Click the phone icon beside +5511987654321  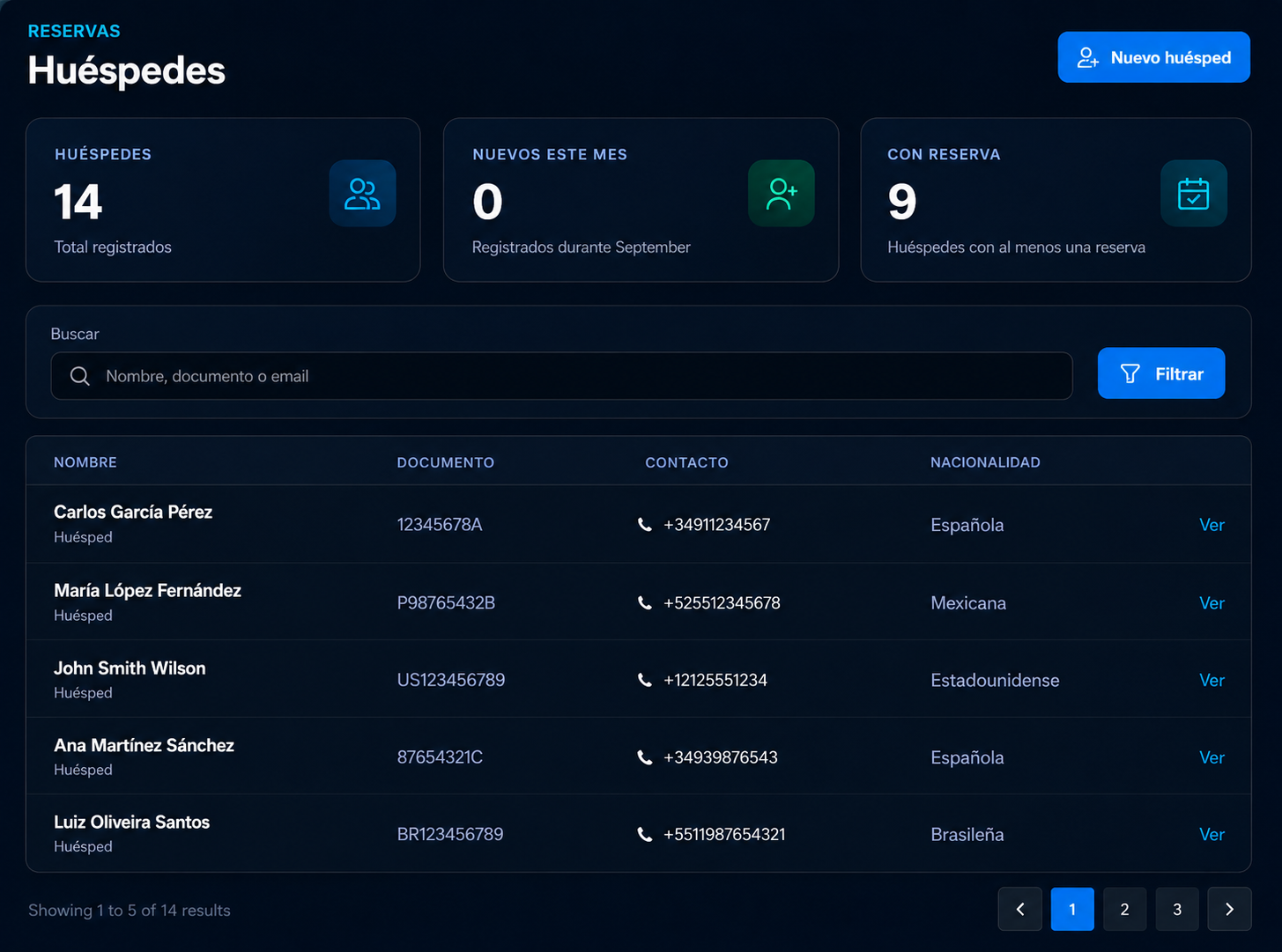pyautogui.click(x=645, y=834)
